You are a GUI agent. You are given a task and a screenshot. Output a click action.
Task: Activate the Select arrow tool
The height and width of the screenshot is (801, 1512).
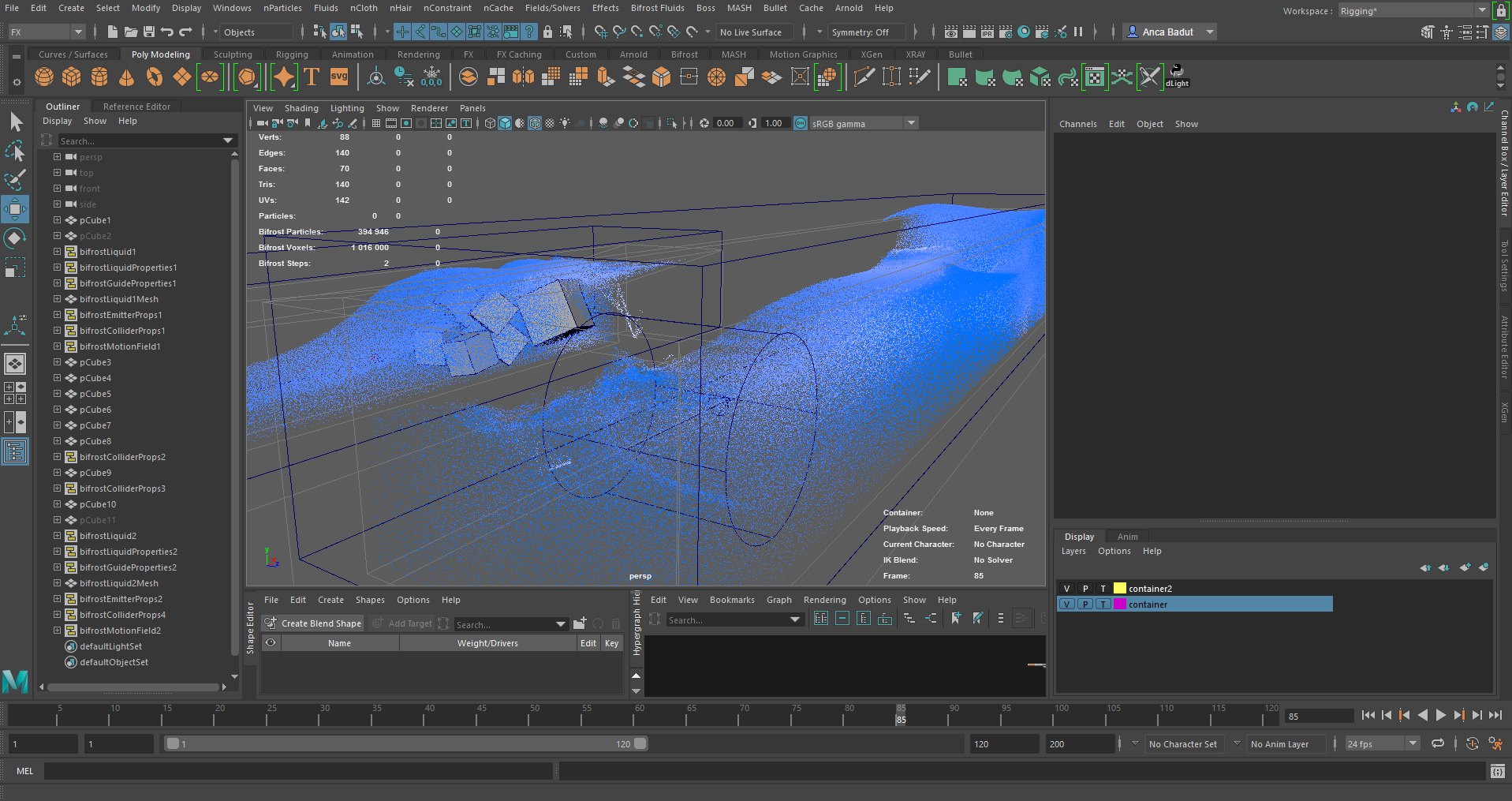pos(15,122)
